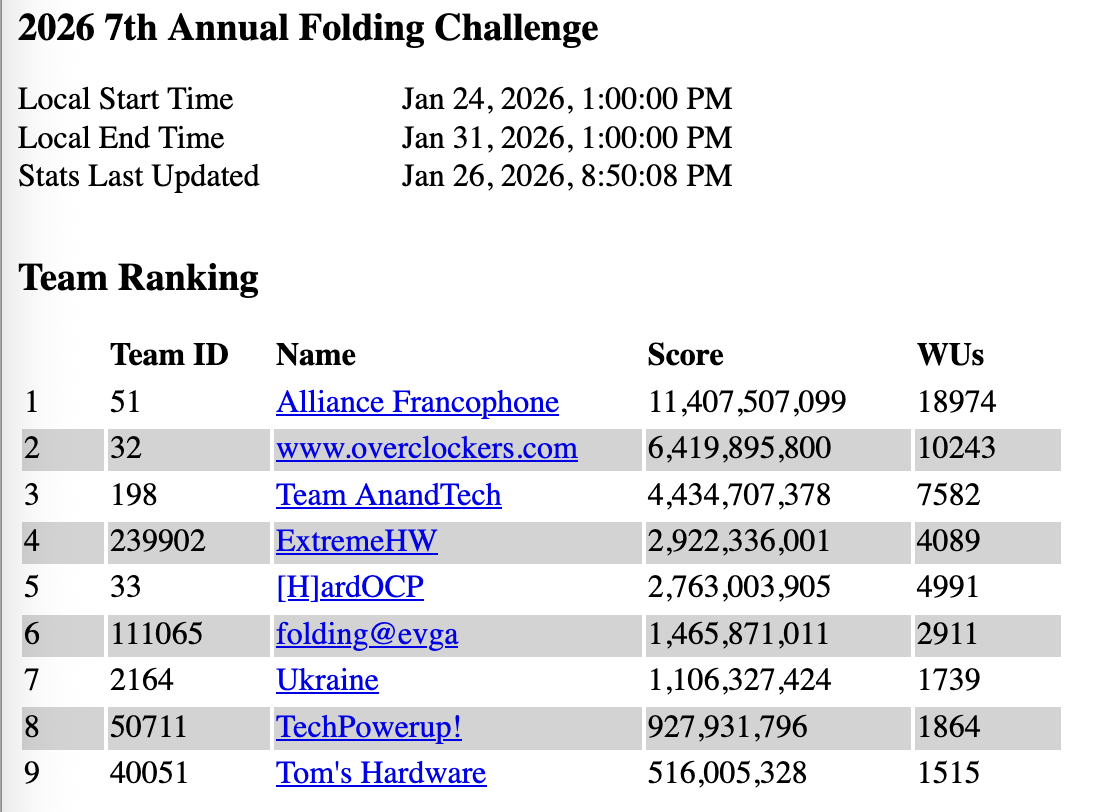Click Alliance Francophone's score 11,407,507,099
The width and height of the screenshot is (1096, 812).
(x=747, y=402)
